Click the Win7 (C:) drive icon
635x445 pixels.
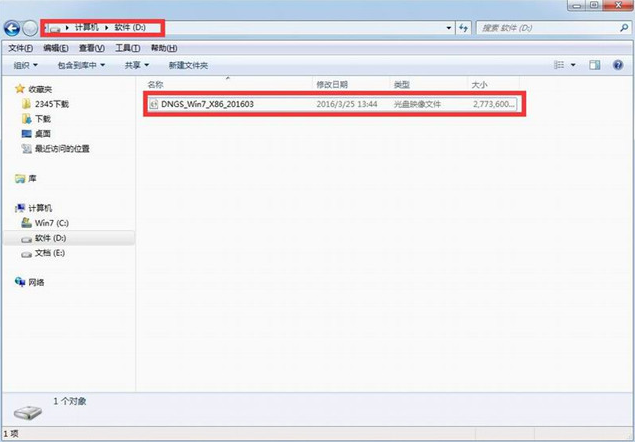click(26, 223)
